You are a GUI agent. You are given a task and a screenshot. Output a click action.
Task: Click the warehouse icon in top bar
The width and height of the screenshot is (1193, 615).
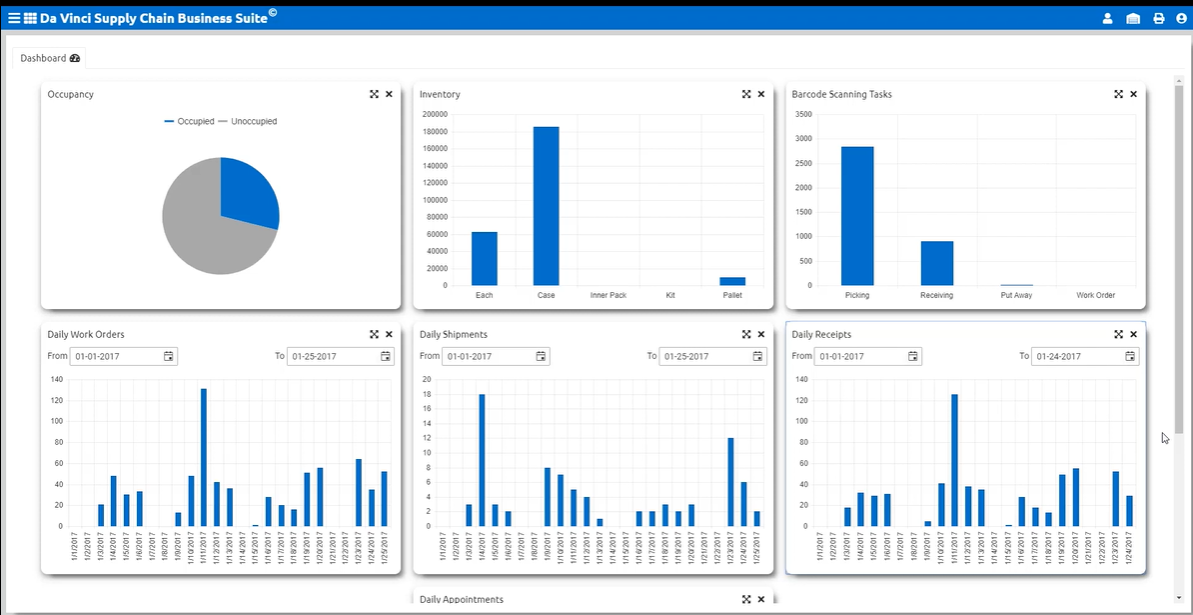1133,18
